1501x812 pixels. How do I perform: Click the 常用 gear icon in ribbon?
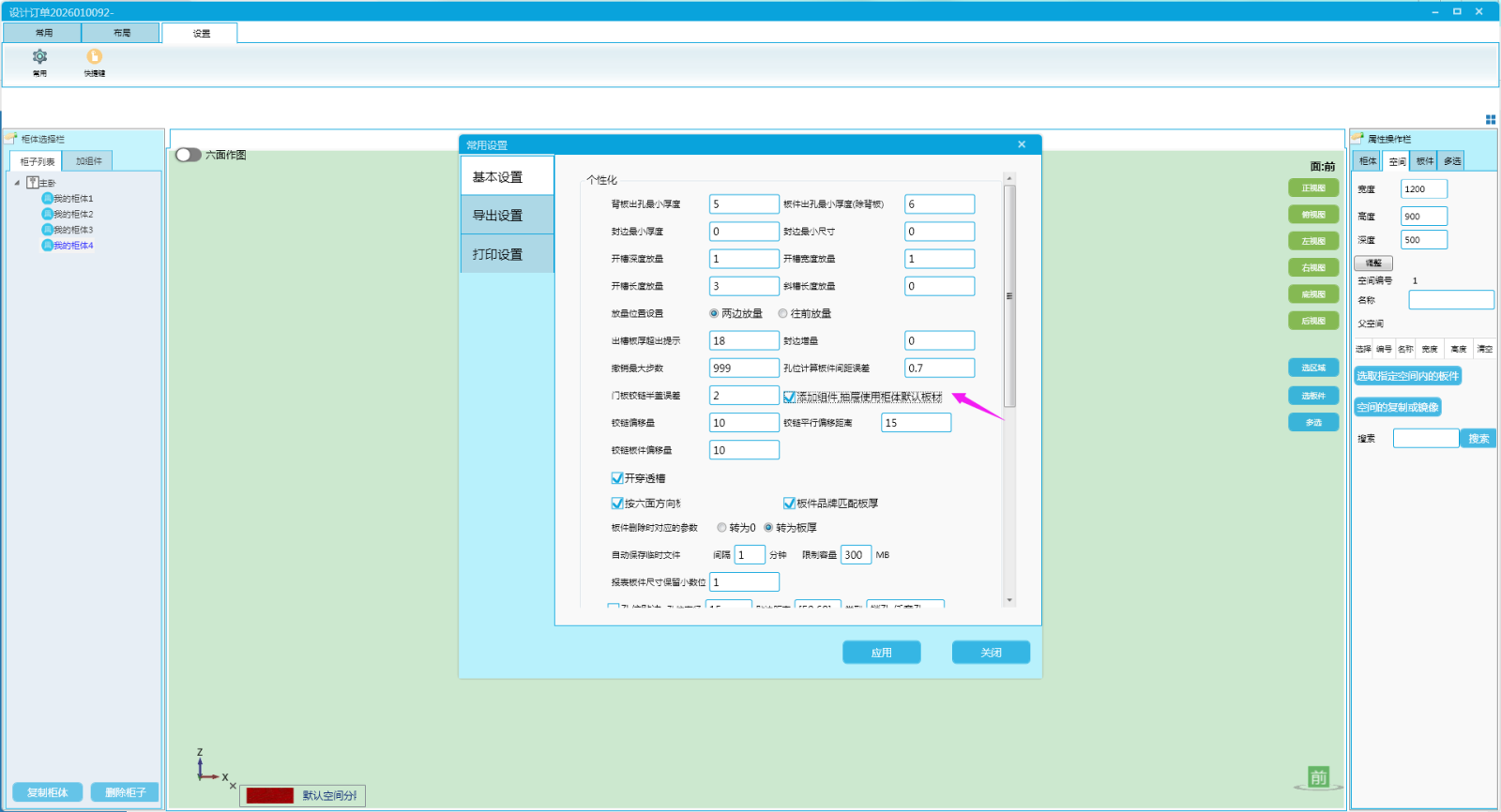(x=39, y=56)
